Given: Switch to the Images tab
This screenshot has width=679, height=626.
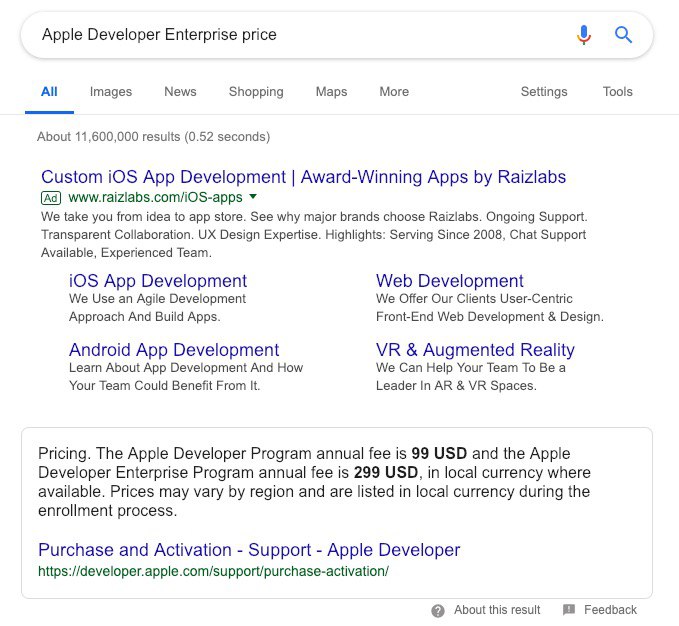Looking at the screenshot, I should click(x=111, y=92).
